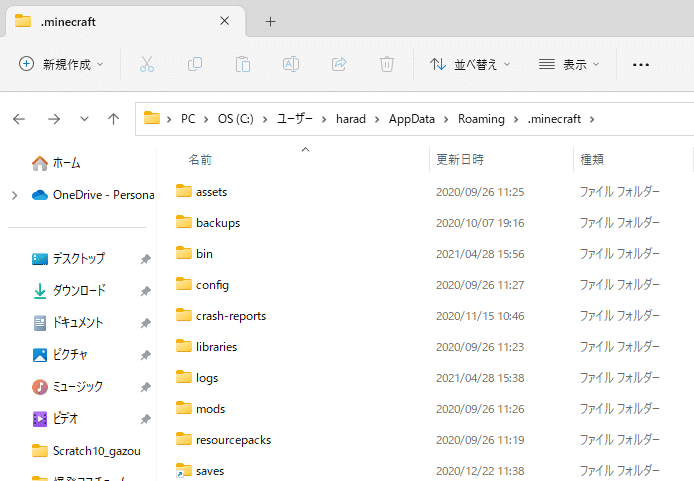This screenshot has height=481, width=694.
Task: Open ホーム in navigation pane
Action: point(56,163)
